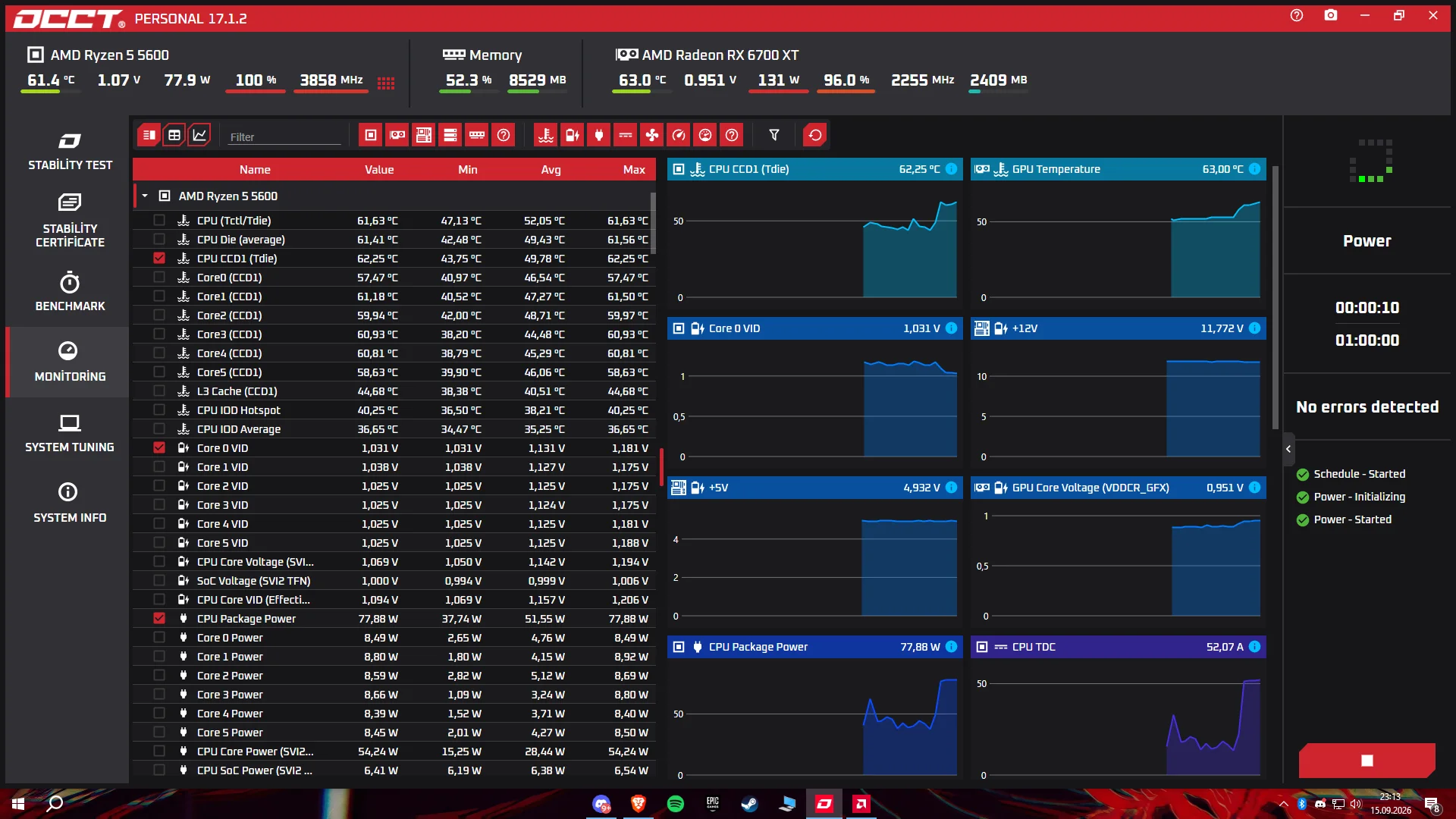Image resolution: width=1456 pixels, height=819 pixels.
Task: Toggle the motherboard sensor filter
Action: coord(424,135)
